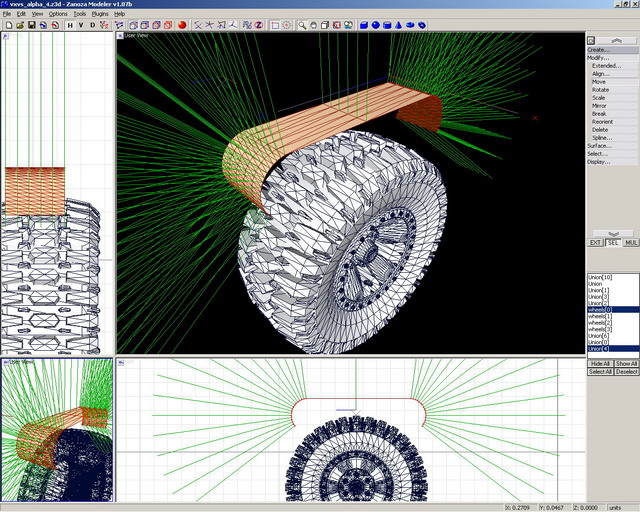The image size is (640, 512).
Task: Click the sphere primitive icon in toolbar
Action: (376, 25)
